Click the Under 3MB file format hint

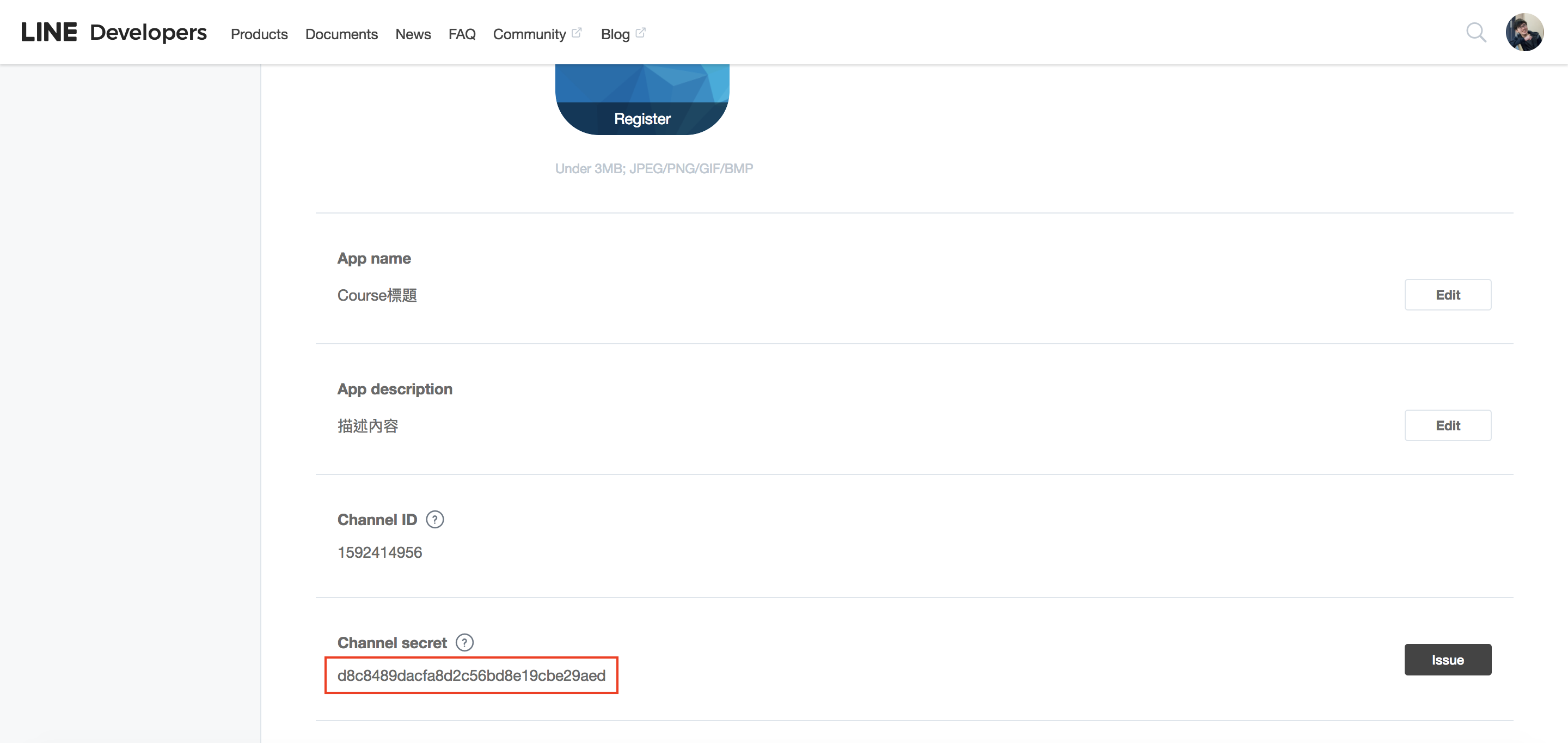point(654,169)
